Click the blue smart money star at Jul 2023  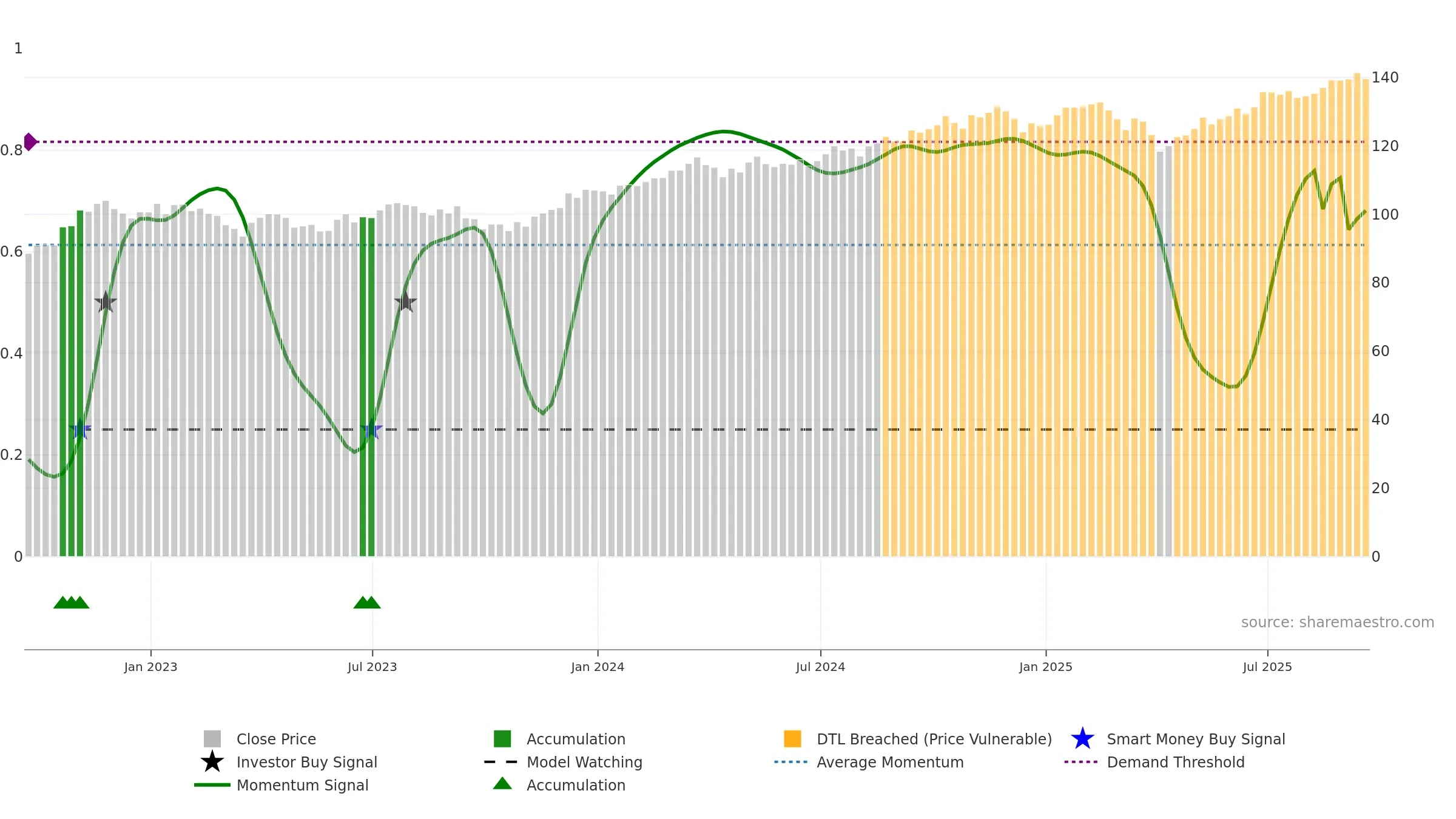371,430
